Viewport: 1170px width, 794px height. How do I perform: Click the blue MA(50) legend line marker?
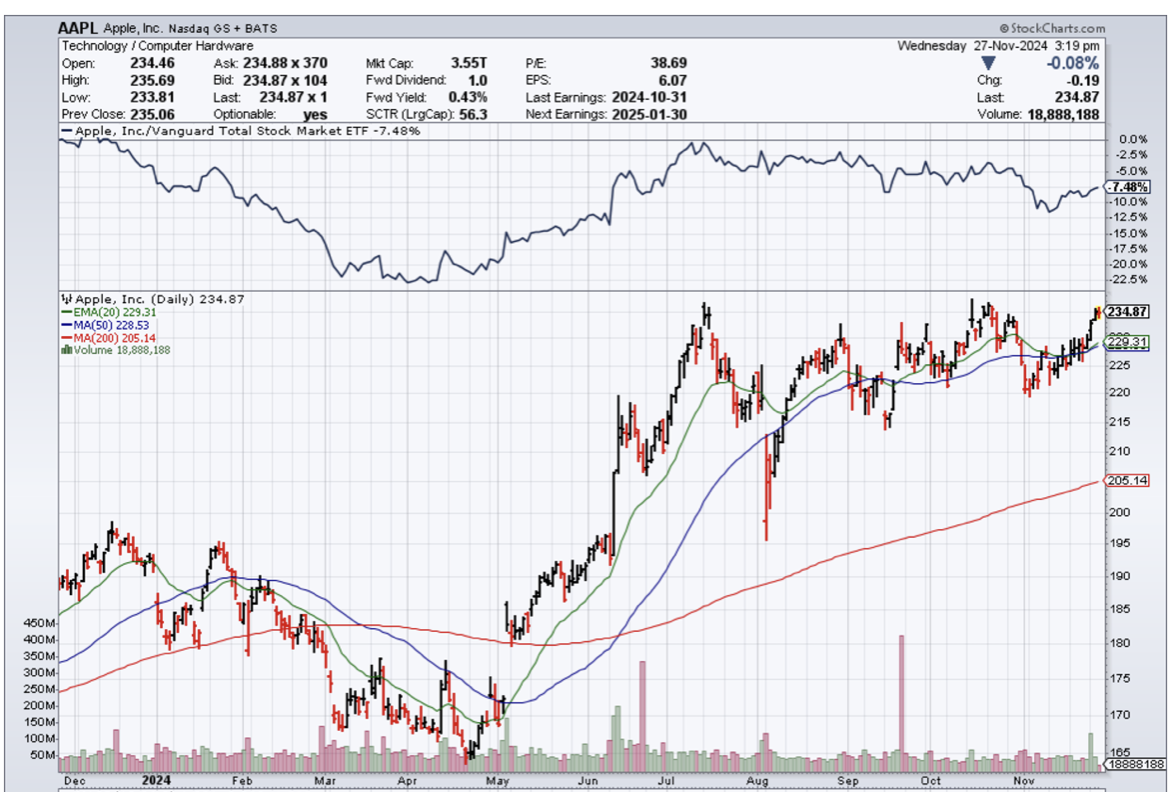pos(66,325)
